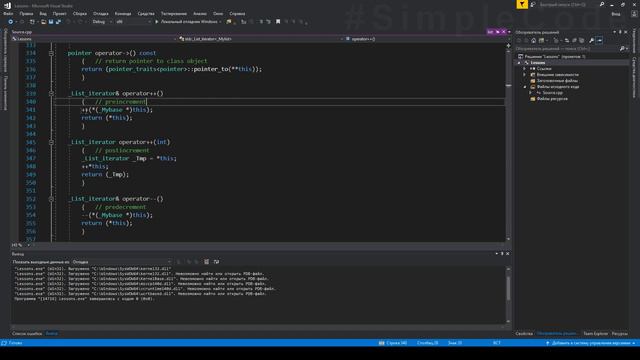
Task: Click the open file toolbar icon
Action: coord(43,22)
